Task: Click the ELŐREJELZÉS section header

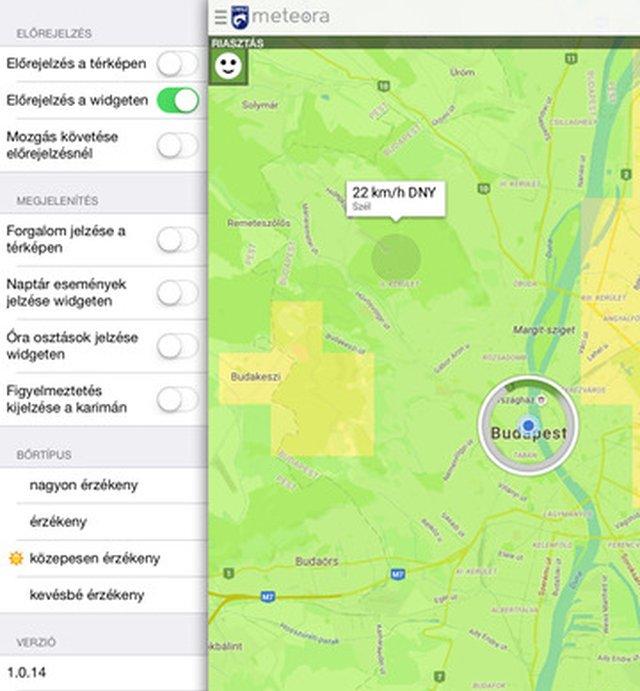Action: (54, 33)
